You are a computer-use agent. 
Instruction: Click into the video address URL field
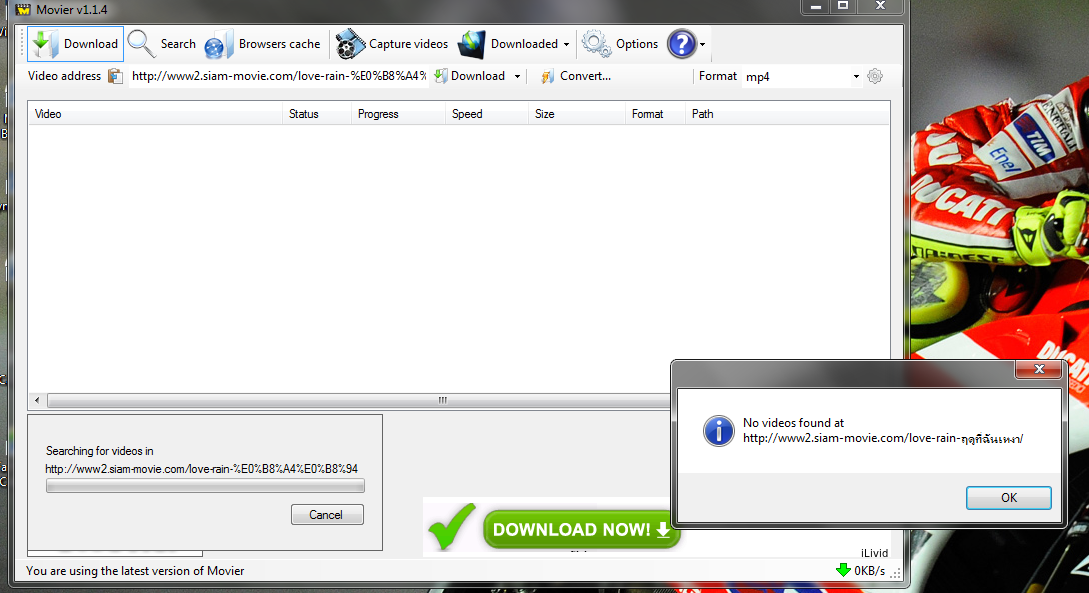(279, 76)
